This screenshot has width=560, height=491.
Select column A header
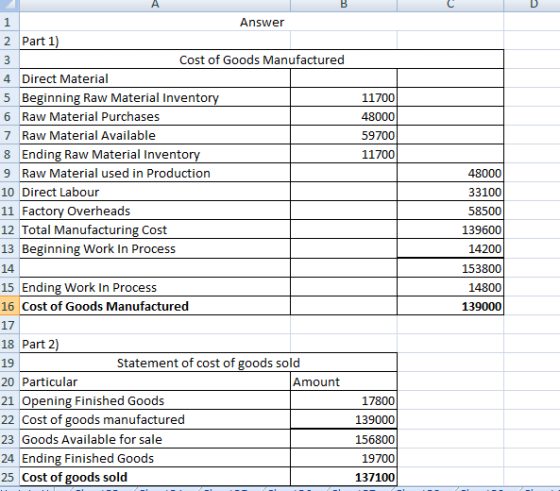155,5
